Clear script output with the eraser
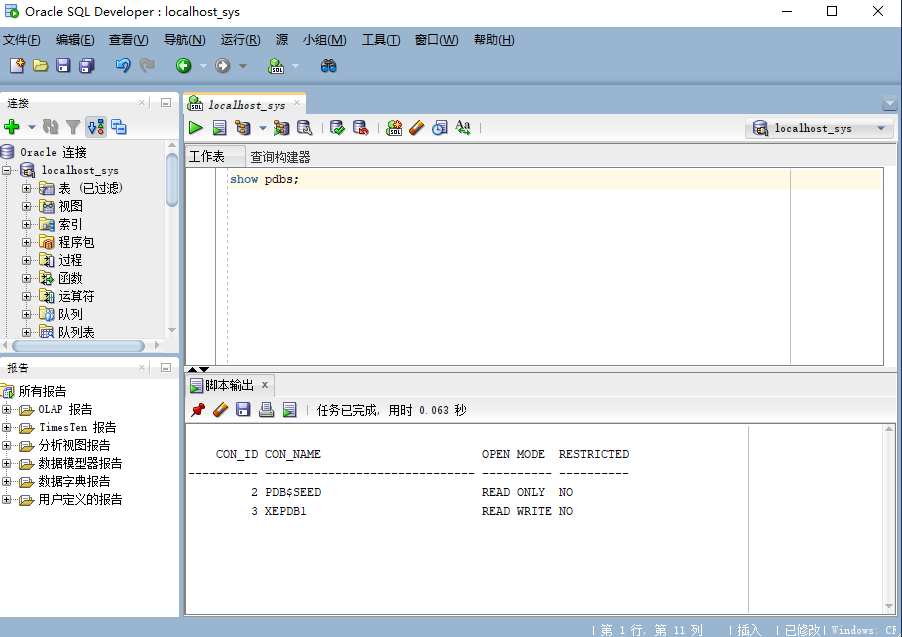Image resolution: width=902 pixels, height=637 pixels. [x=220, y=410]
